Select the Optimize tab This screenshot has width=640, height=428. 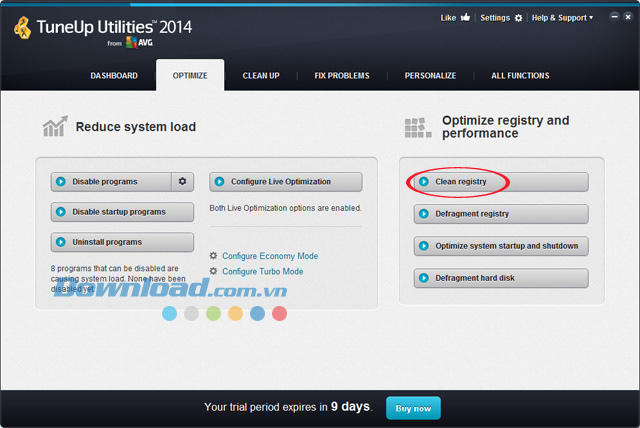(190, 75)
